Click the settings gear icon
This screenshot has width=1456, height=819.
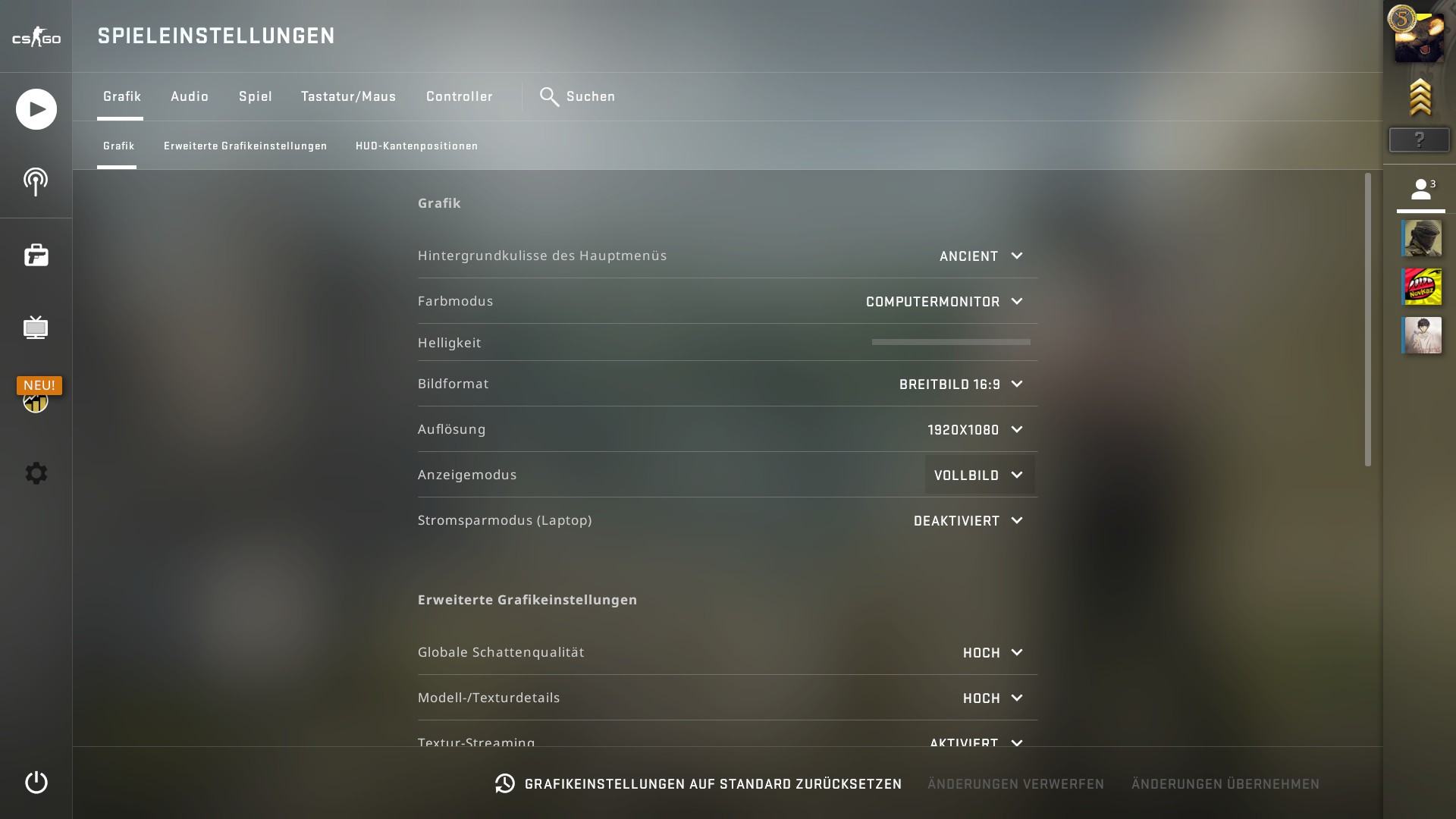coord(36,473)
